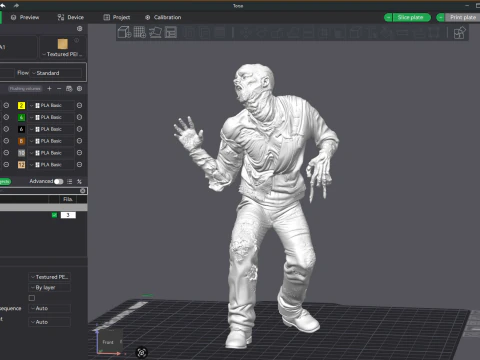Click the Add model cube icon
The height and width of the screenshot is (360, 480).
pyautogui.click(x=124, y=33)
